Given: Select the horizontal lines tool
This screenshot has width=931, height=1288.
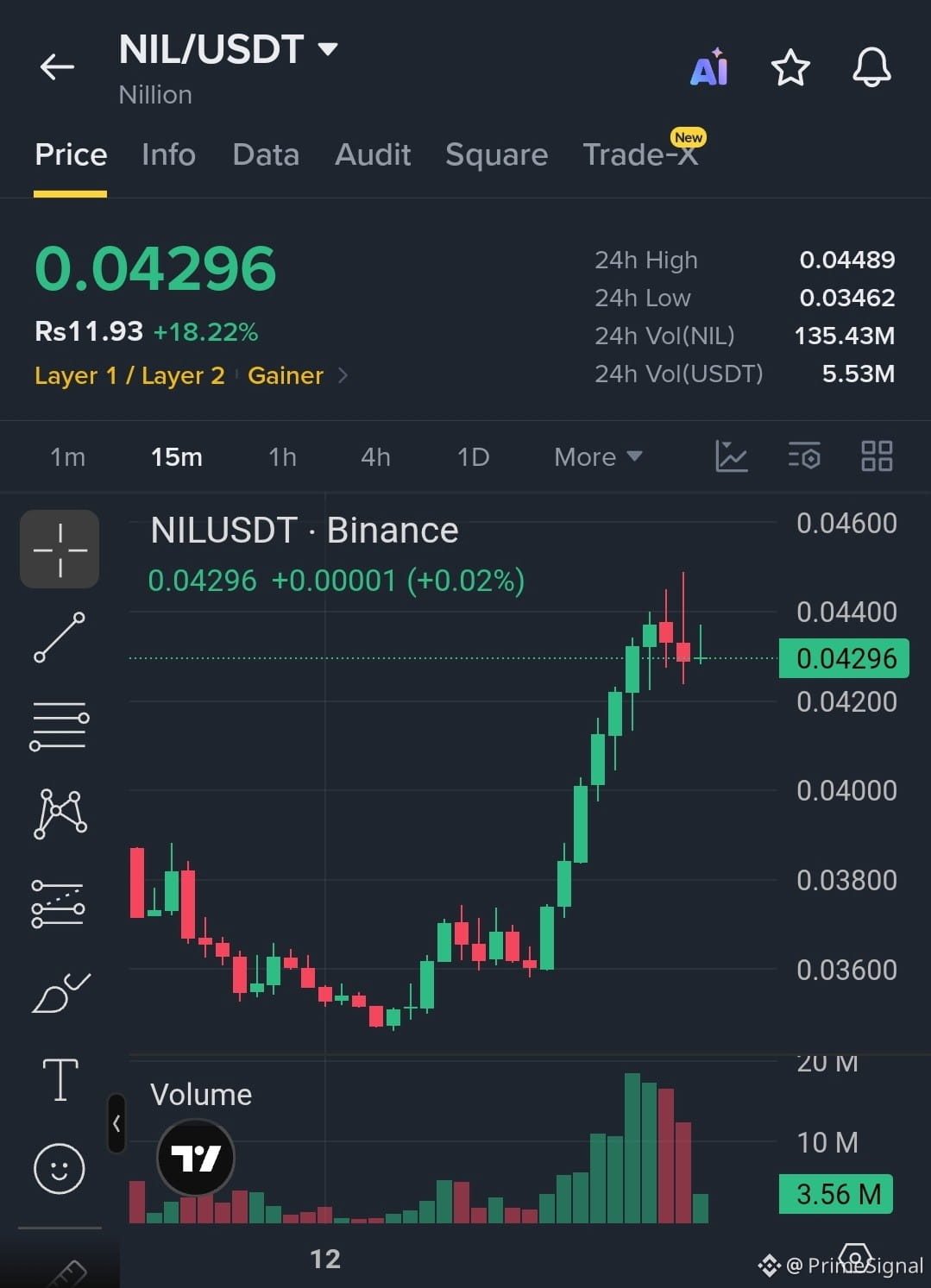Looking at the screenshot, I should [x=60, y=726].
